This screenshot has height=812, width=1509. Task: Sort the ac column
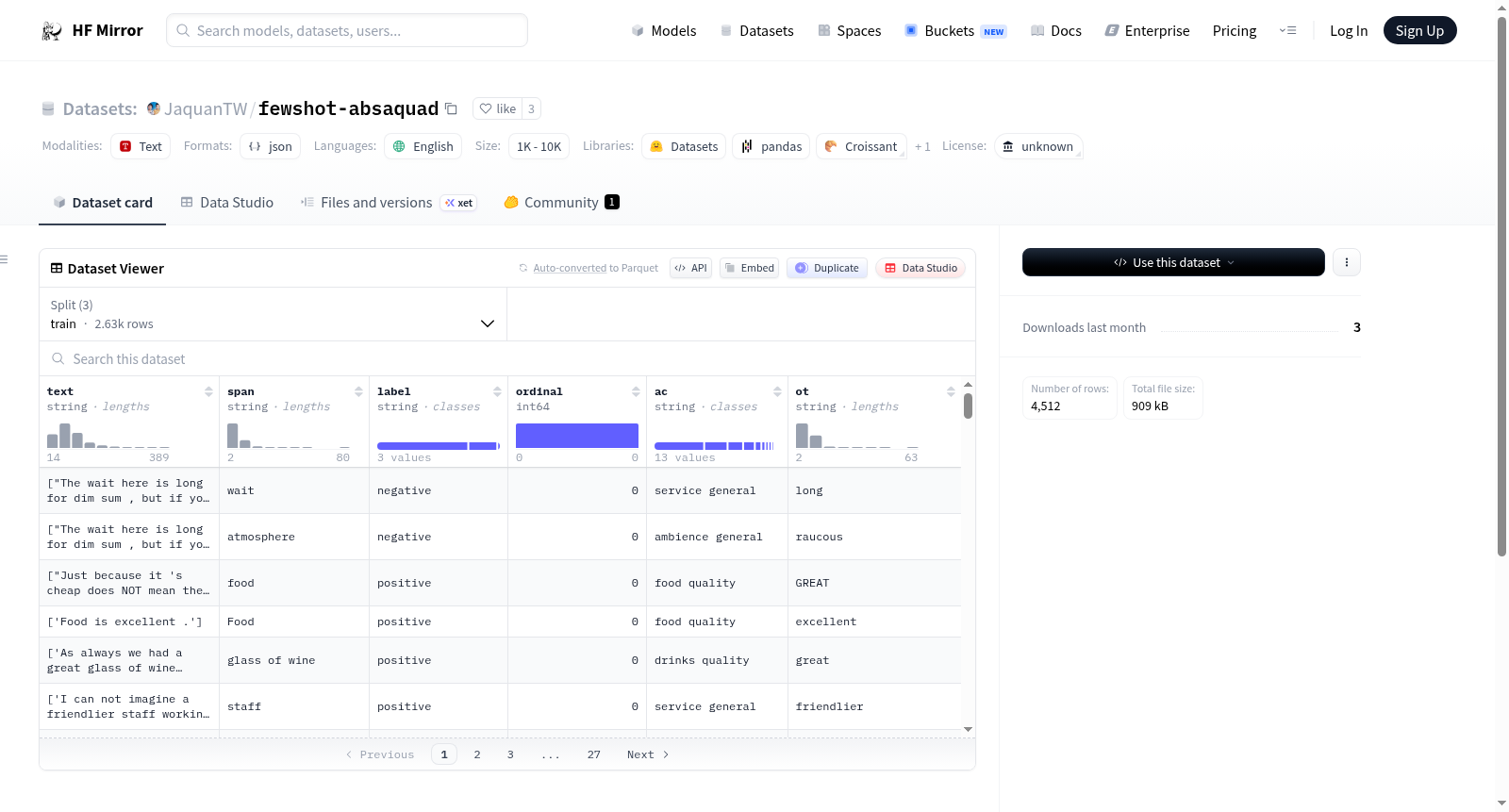[777, 391]
